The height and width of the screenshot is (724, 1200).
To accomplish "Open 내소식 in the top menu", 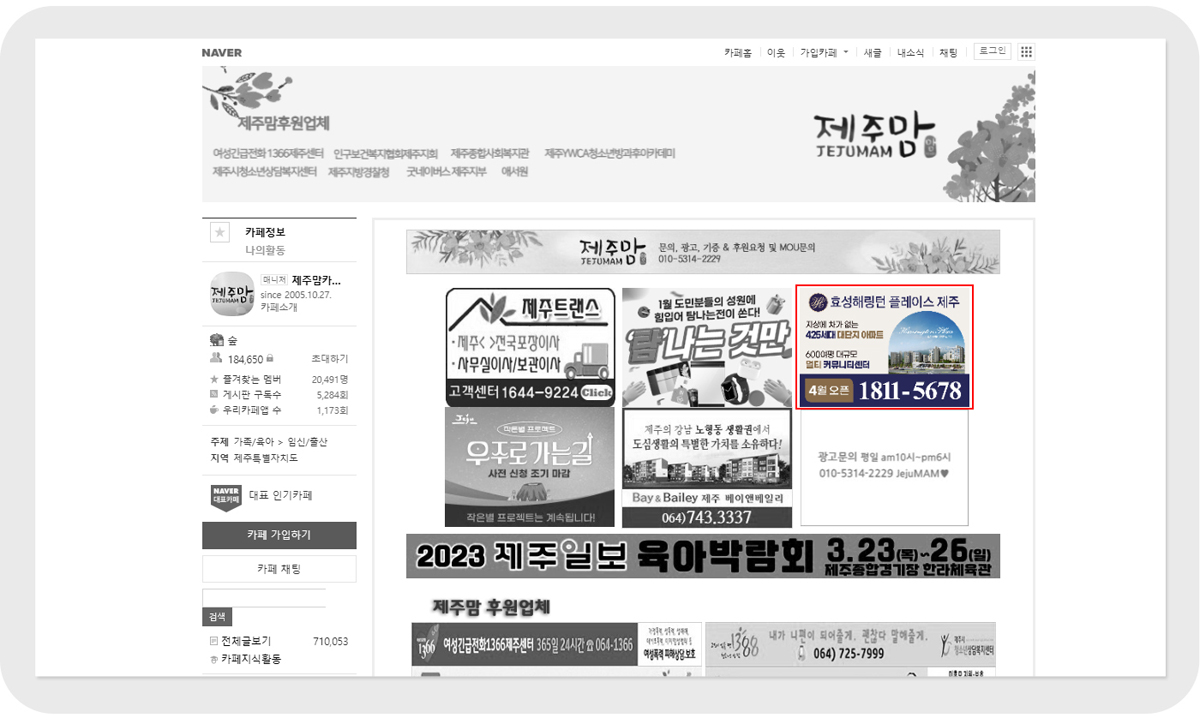I will coord(910,53).
